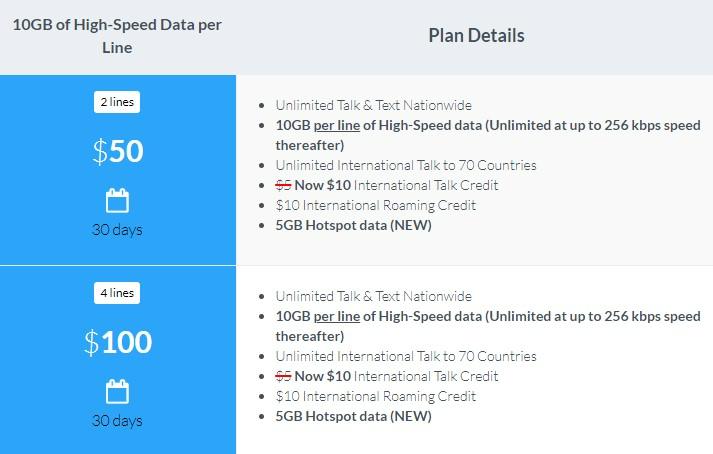Select the 2 lines badge
713x454 pixels.
click(117, 102)
